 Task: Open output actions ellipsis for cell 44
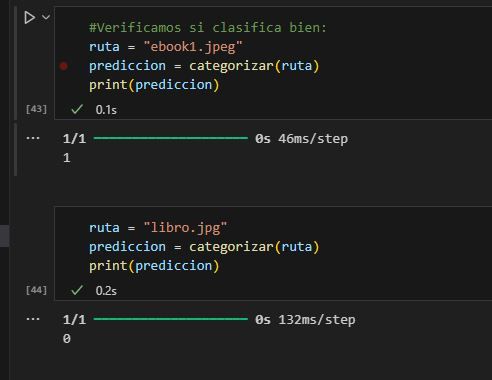(33, 319)
